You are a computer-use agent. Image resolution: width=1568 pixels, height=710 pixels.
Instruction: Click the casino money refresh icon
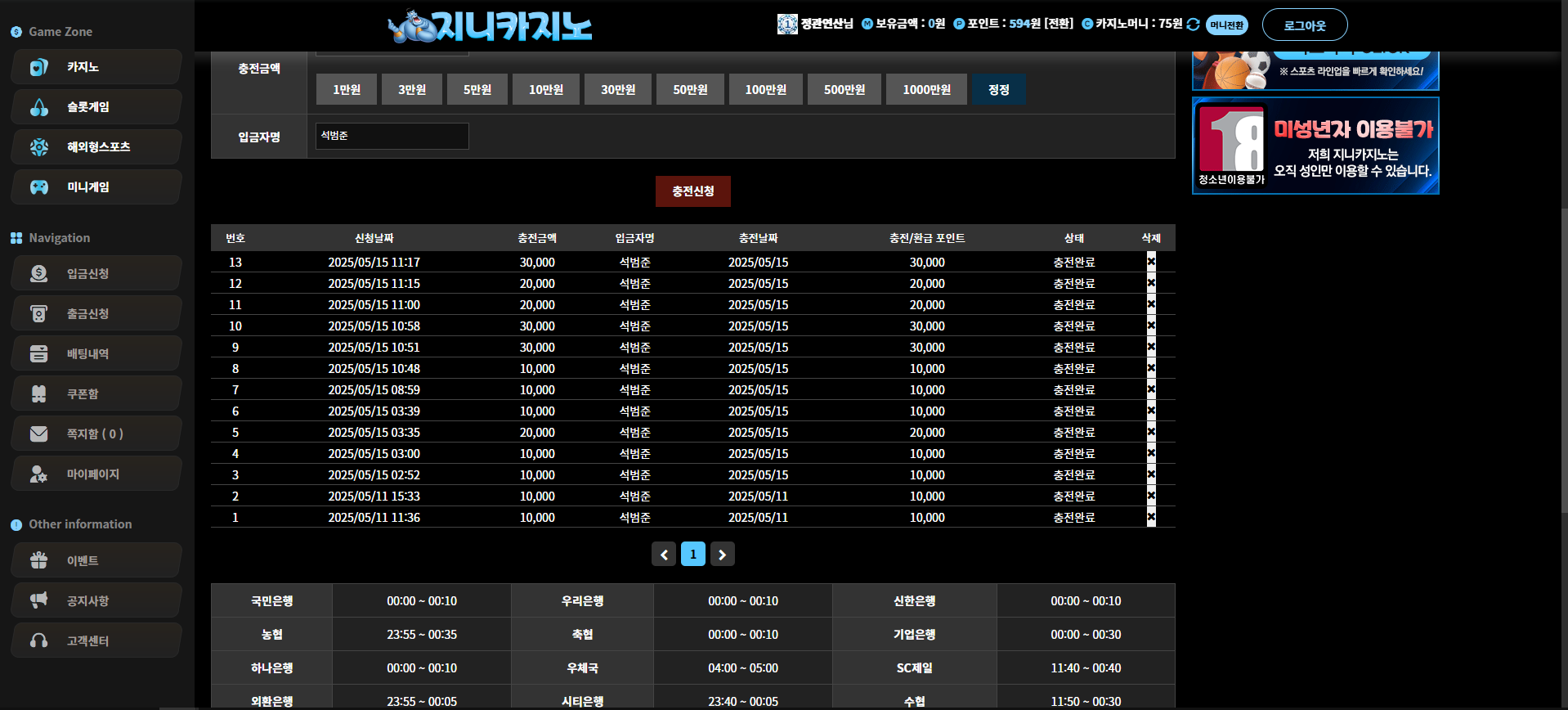(x=1193, y=25)
